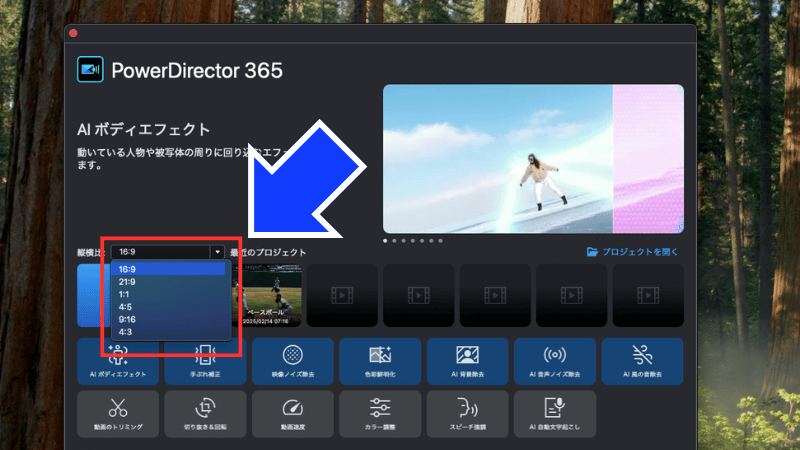The image size is (800, 450).
Task: Click the folder icon beside プロジェクトを開く
Action: click(x=592, y=252)
